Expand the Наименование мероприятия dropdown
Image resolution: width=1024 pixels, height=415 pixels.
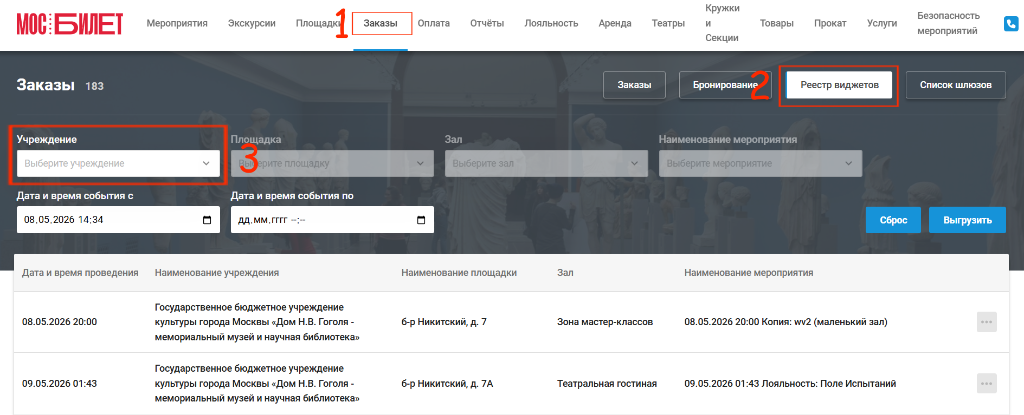tap(760, 163)
